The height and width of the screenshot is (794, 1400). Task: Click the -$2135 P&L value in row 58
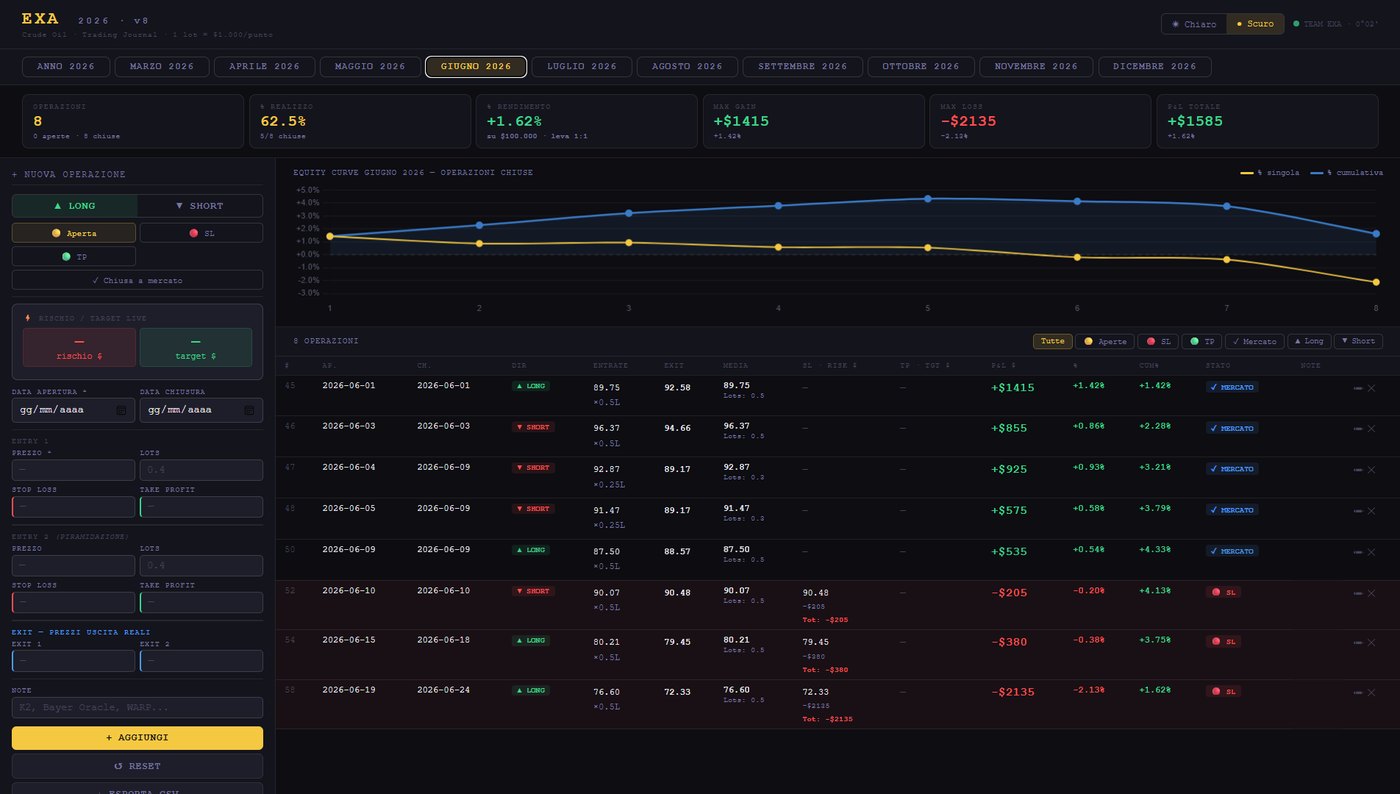tap(1013, 692)
